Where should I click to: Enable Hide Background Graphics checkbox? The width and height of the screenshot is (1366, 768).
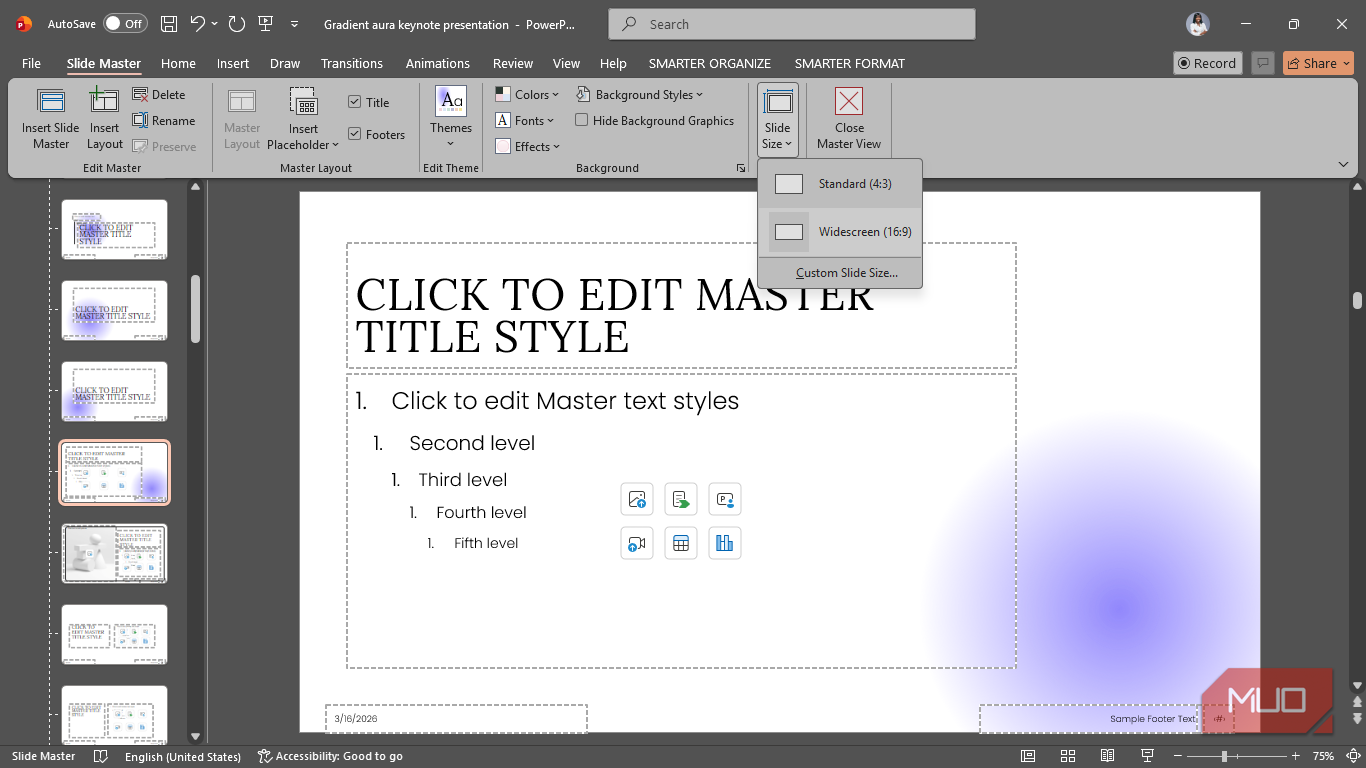coord(582,120)
